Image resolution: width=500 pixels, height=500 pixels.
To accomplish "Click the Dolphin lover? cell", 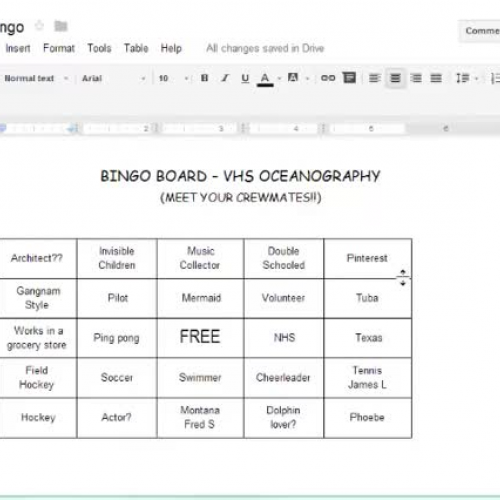I will tap(284, 418).
